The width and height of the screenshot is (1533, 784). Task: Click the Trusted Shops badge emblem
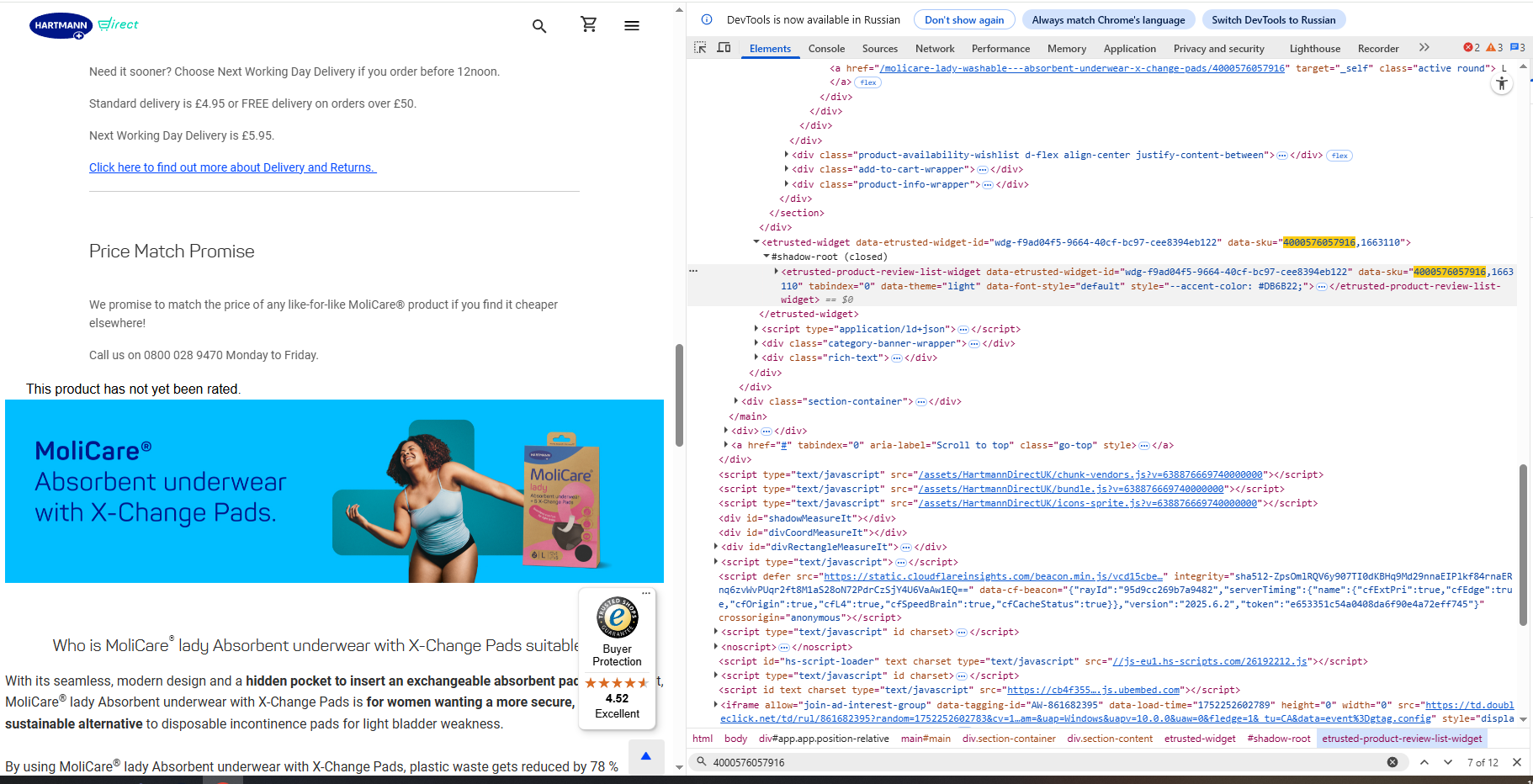coord(617,618)
